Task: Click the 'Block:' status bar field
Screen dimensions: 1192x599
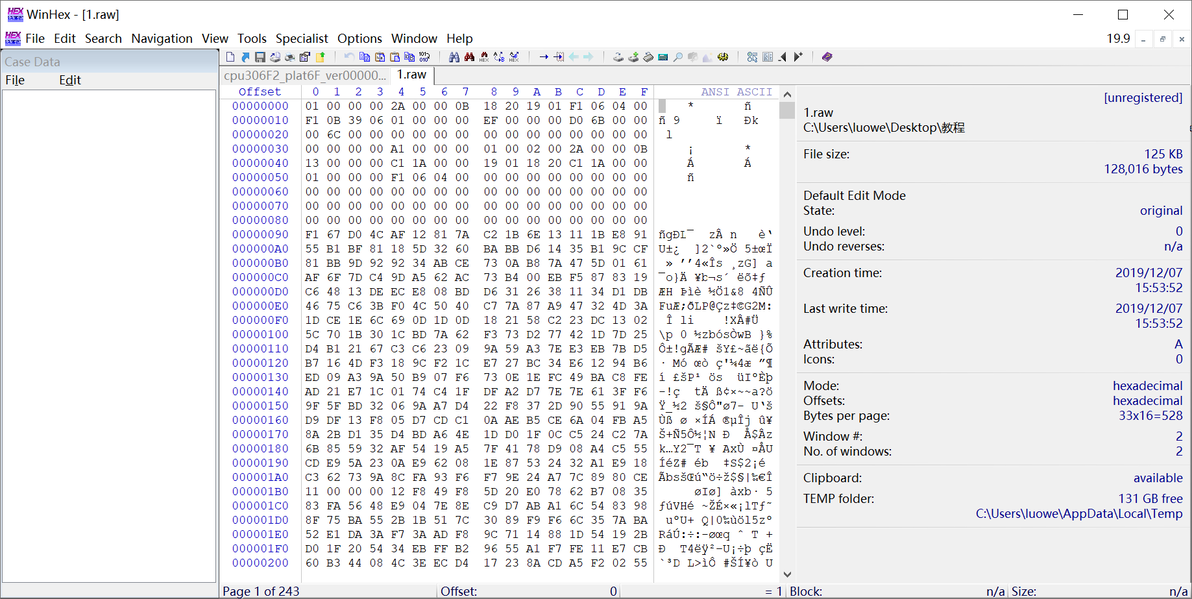Action: click(x=806, y=591)
